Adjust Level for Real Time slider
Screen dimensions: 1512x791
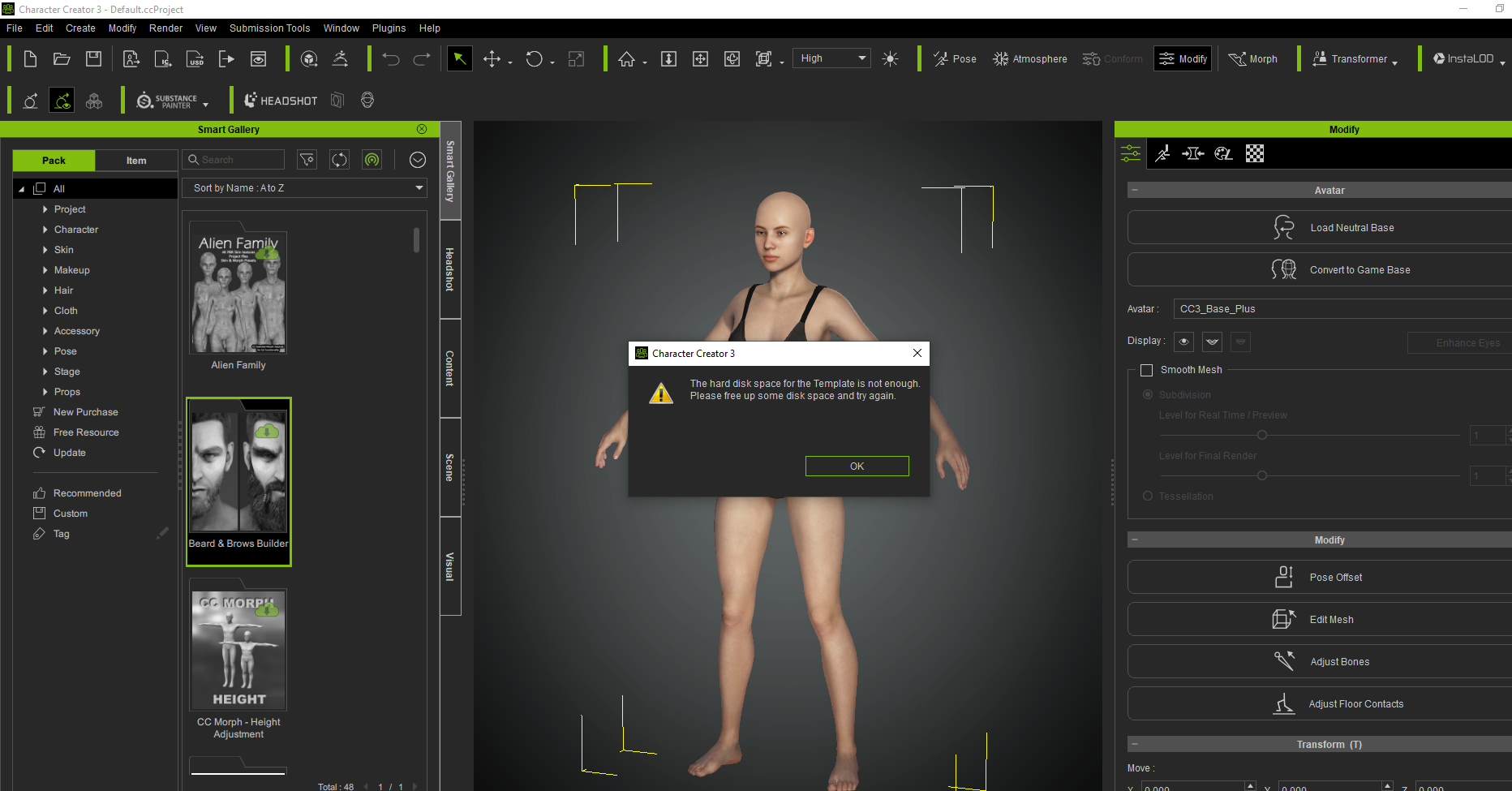pyautogui.click(x=1261, y=435)
